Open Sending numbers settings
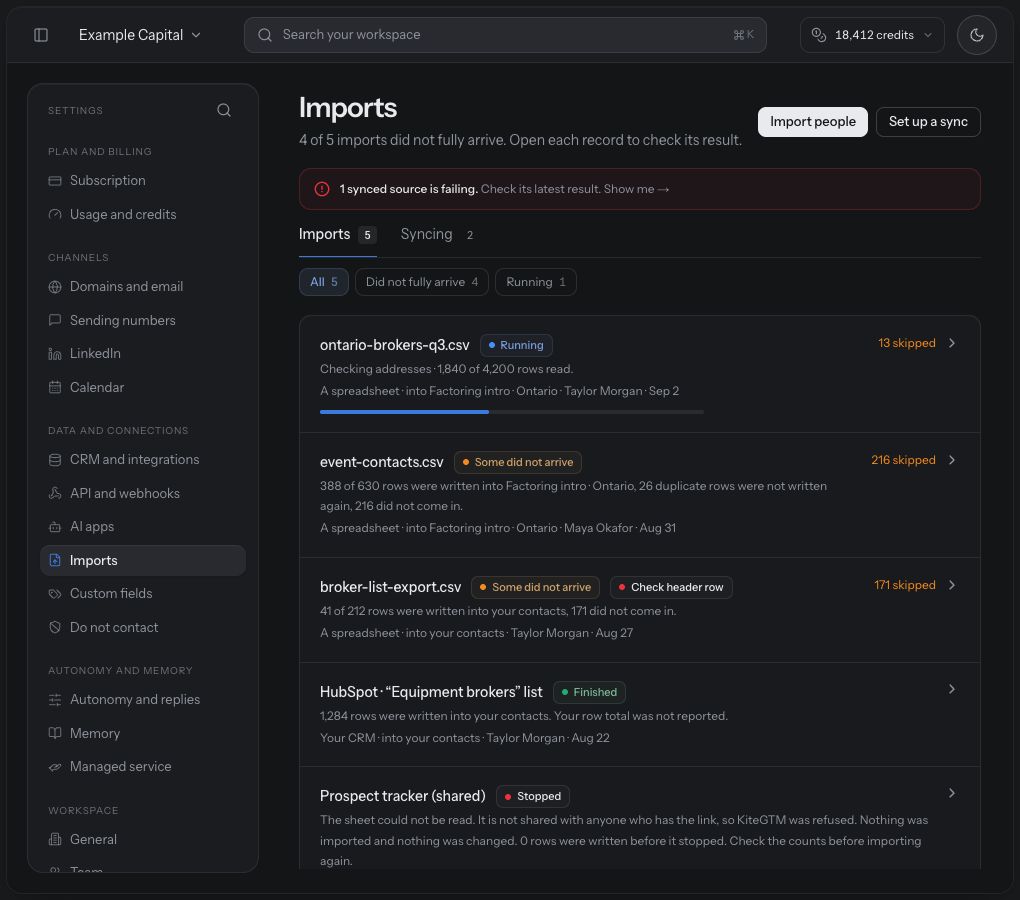1020x900 pixels. [142, 320]
